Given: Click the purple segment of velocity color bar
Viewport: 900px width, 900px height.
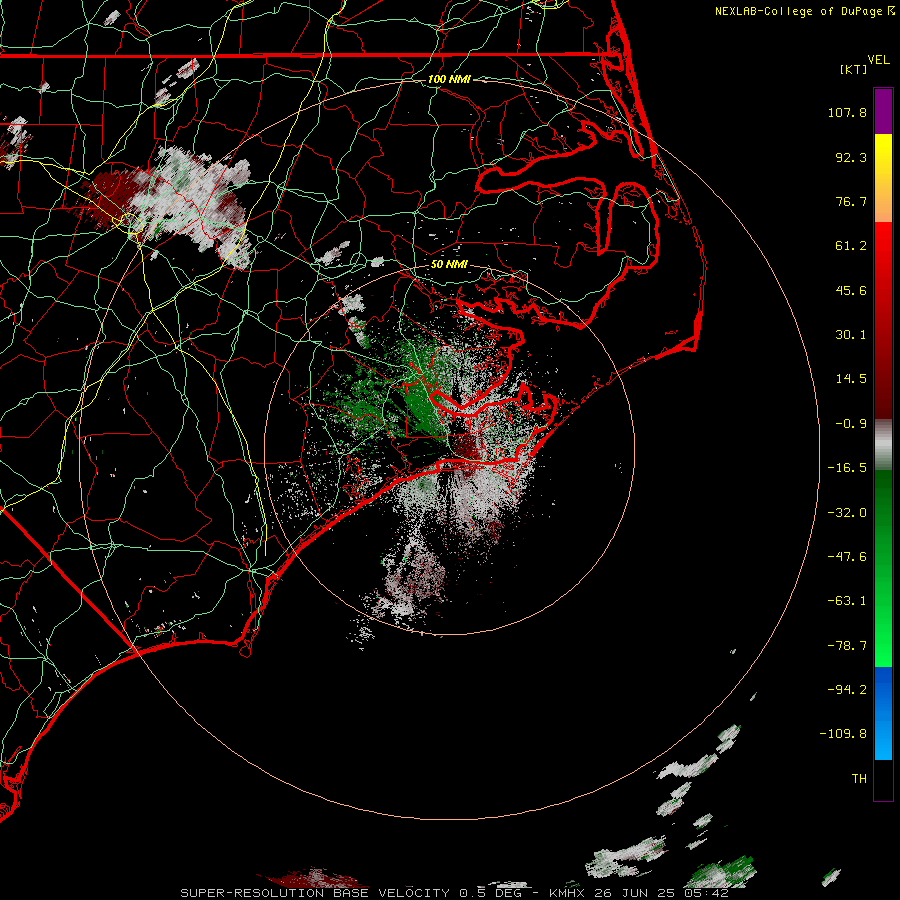Looking at the screenshot, I should click(883, 111).
